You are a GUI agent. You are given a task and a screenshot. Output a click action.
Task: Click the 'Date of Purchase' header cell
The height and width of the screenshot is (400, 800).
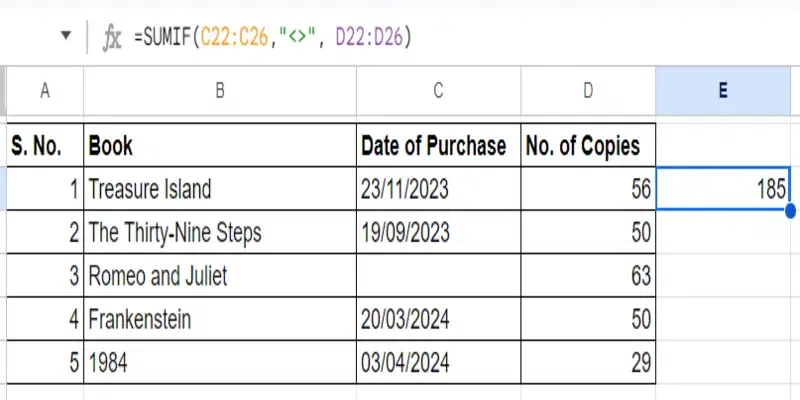pos(438,146)
